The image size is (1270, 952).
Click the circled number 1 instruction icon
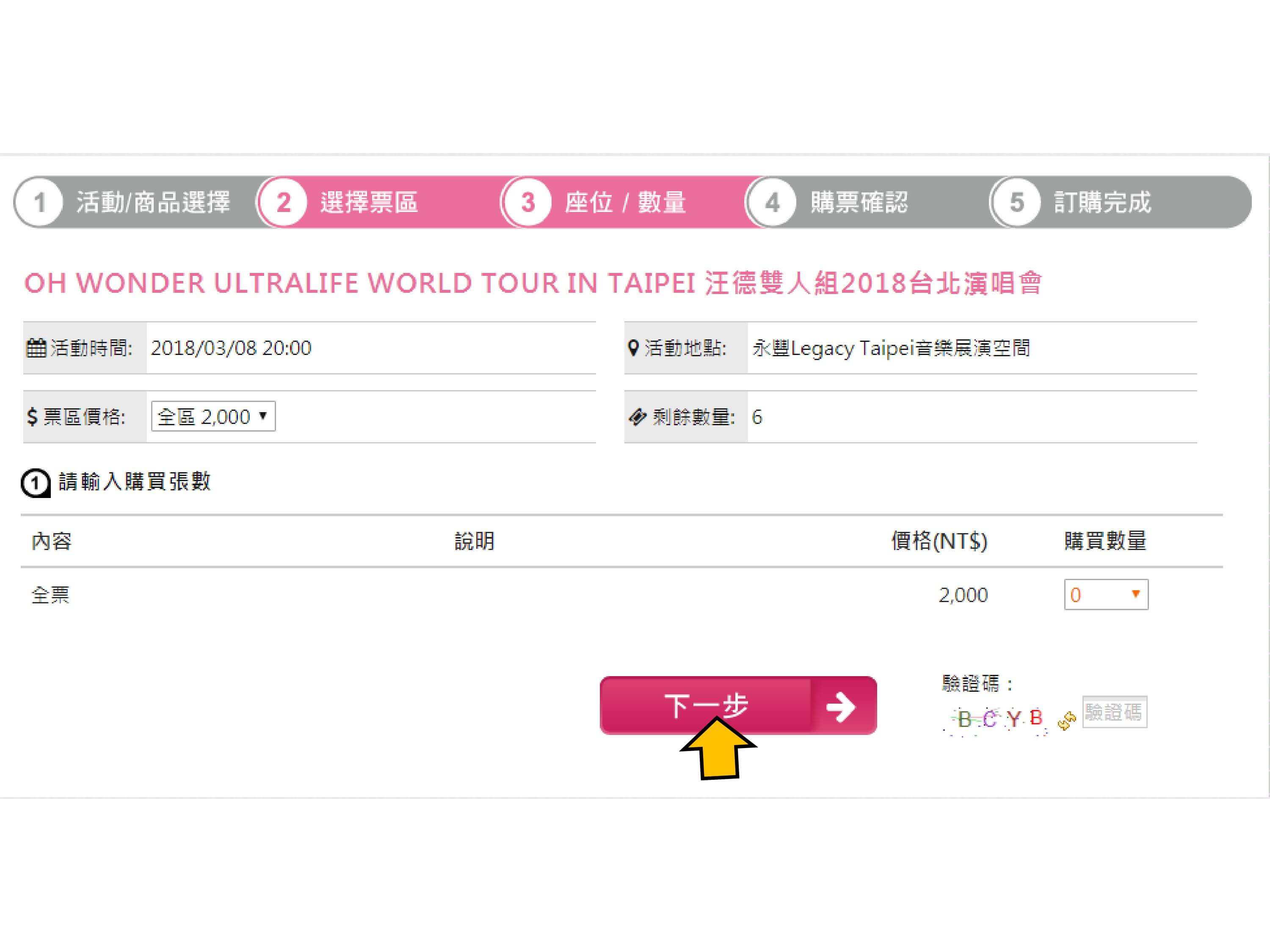pyautogui.click(x=36, y=483)
